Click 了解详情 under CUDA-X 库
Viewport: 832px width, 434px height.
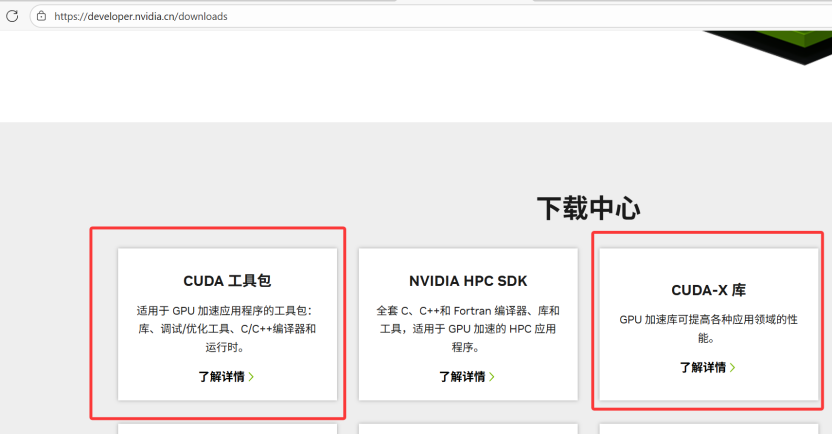(x=703, y=367)
